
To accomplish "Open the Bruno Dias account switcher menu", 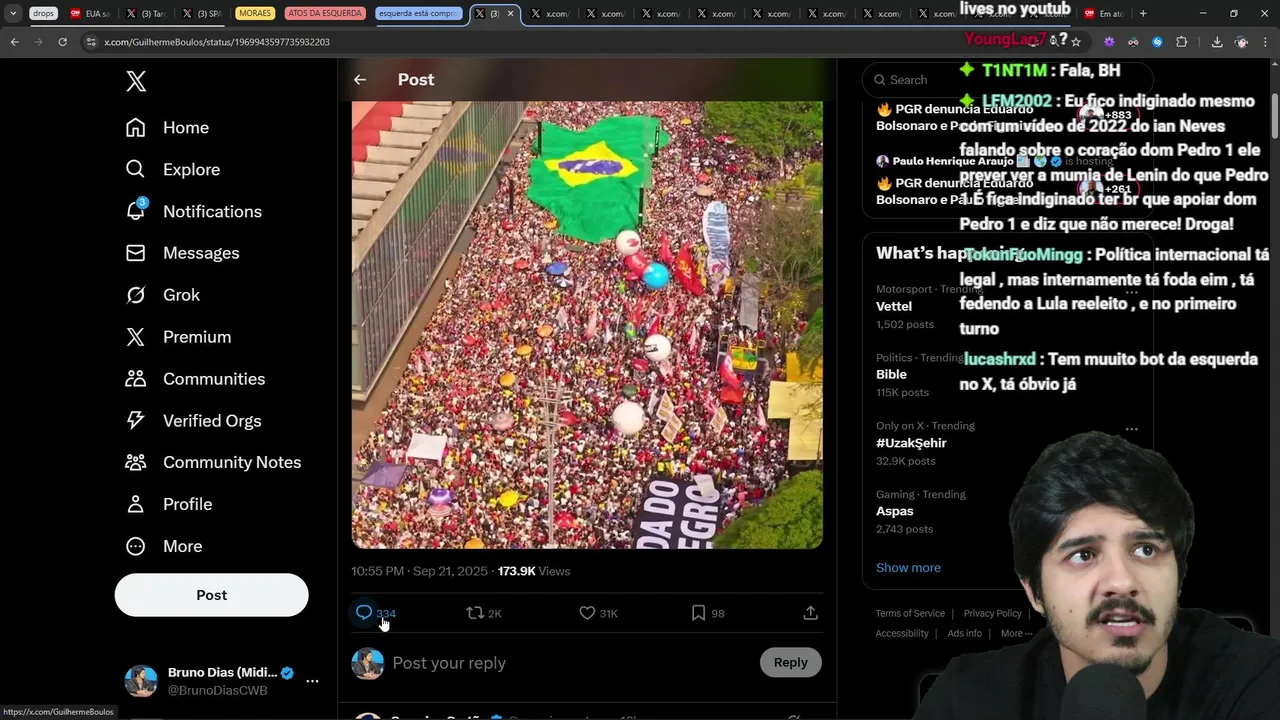I will (x=222, y=681).
